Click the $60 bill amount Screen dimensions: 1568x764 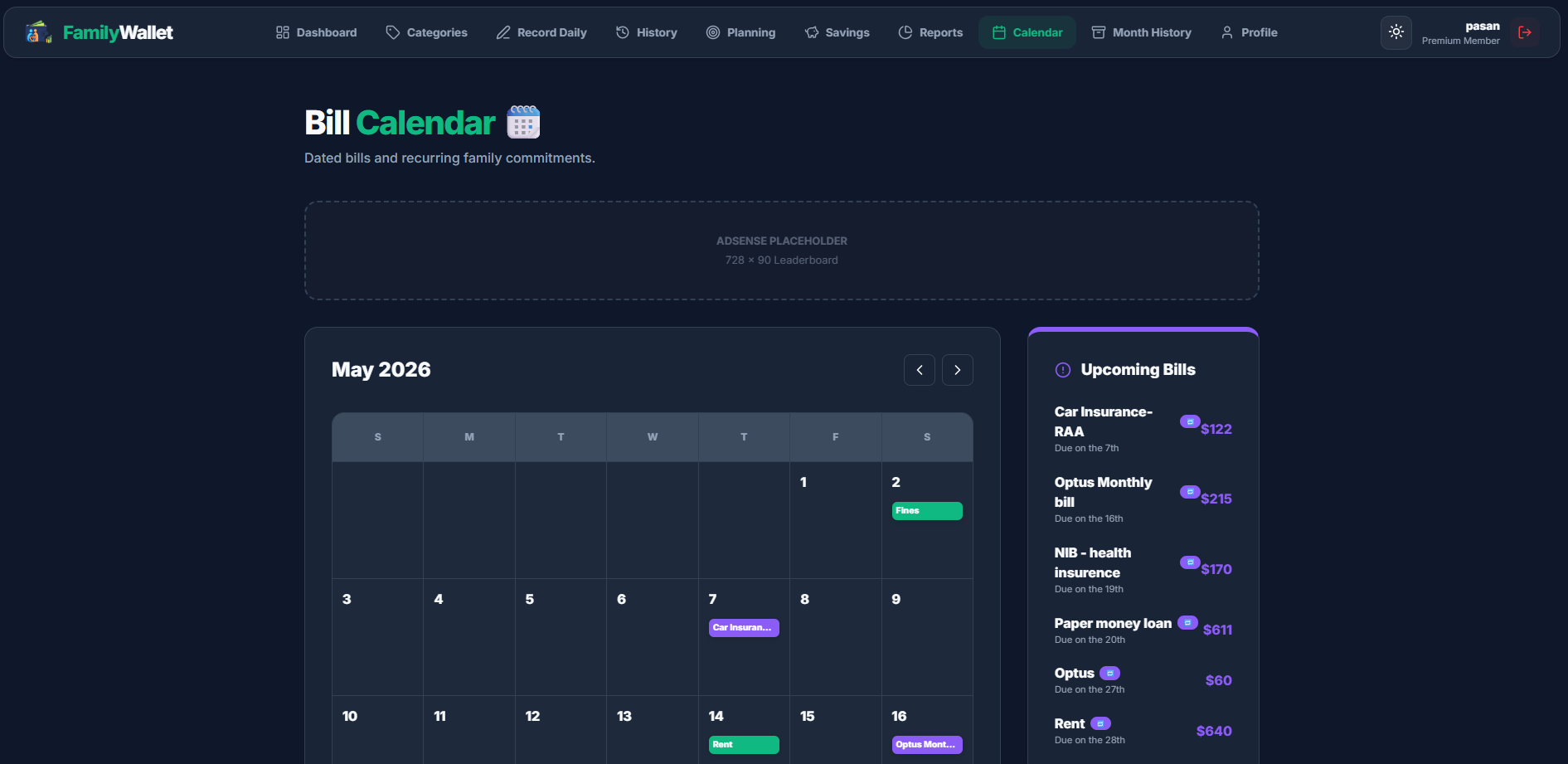[1219, 680]
